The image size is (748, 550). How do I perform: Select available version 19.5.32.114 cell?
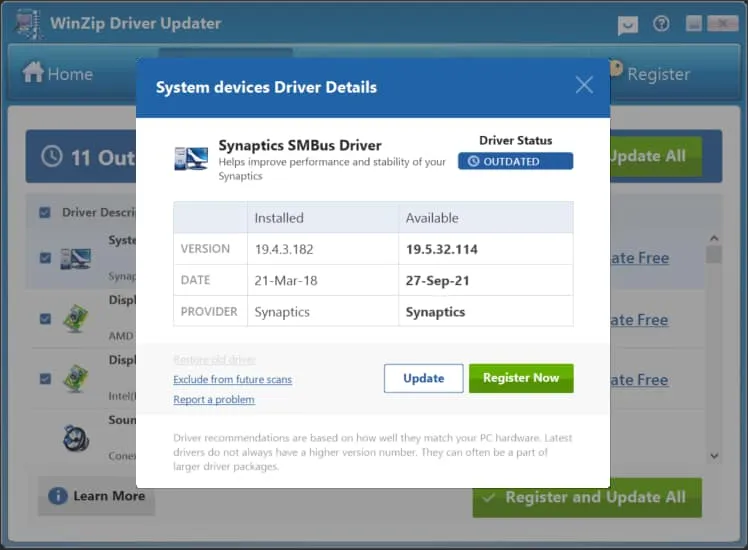pos(486,249)
